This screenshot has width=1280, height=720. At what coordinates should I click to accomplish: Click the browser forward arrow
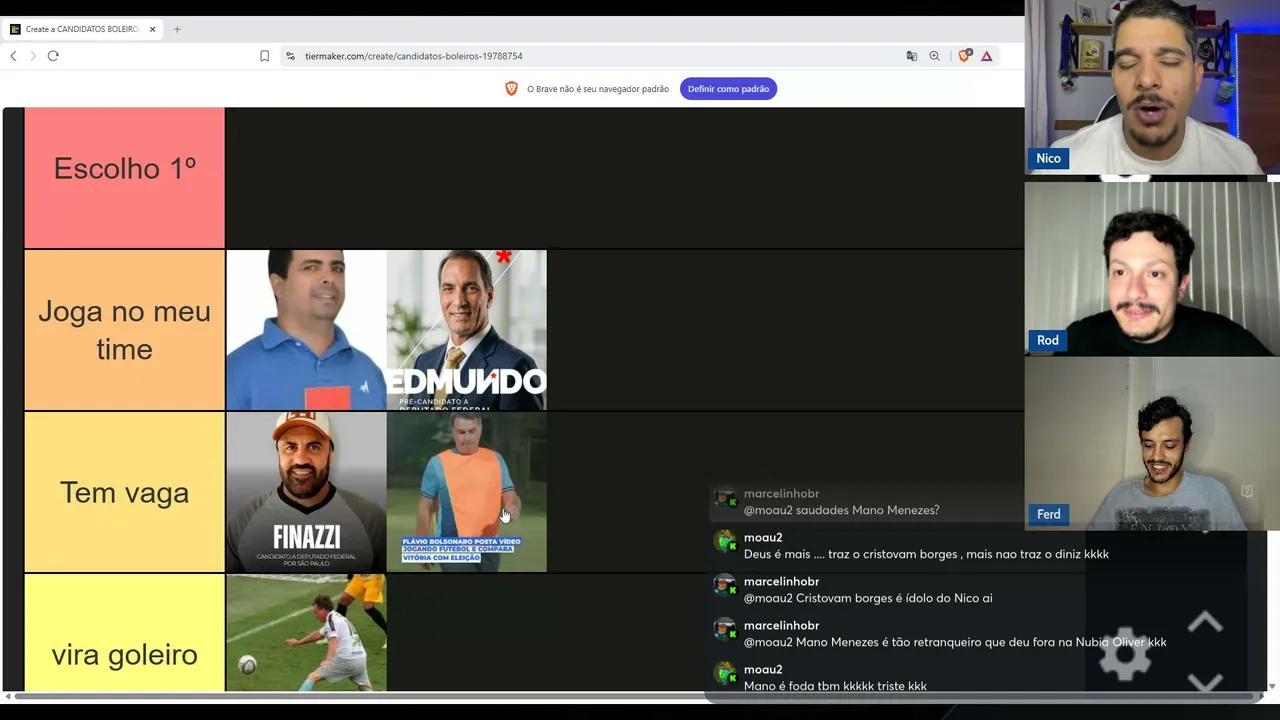(33, 56)
